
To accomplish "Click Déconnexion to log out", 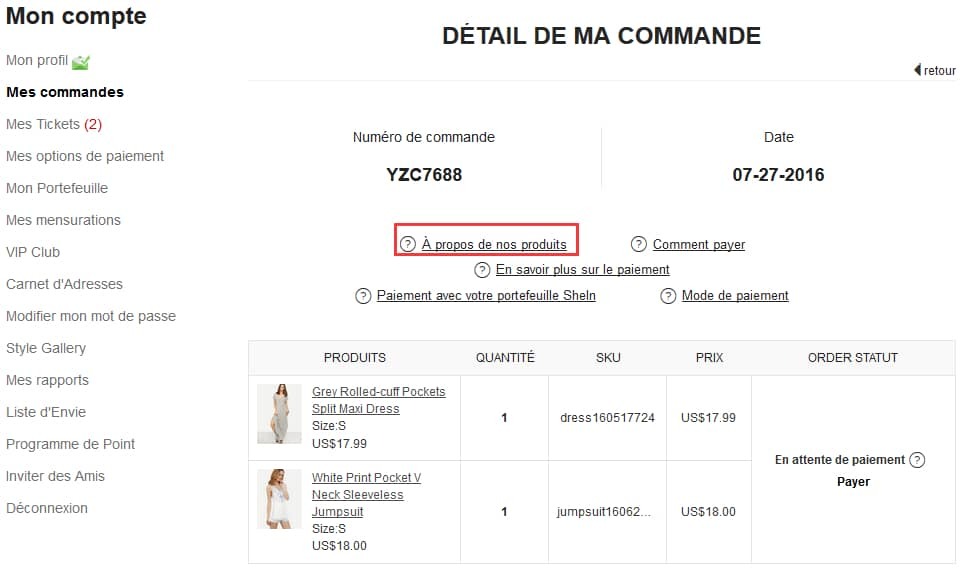I will 47,508.
